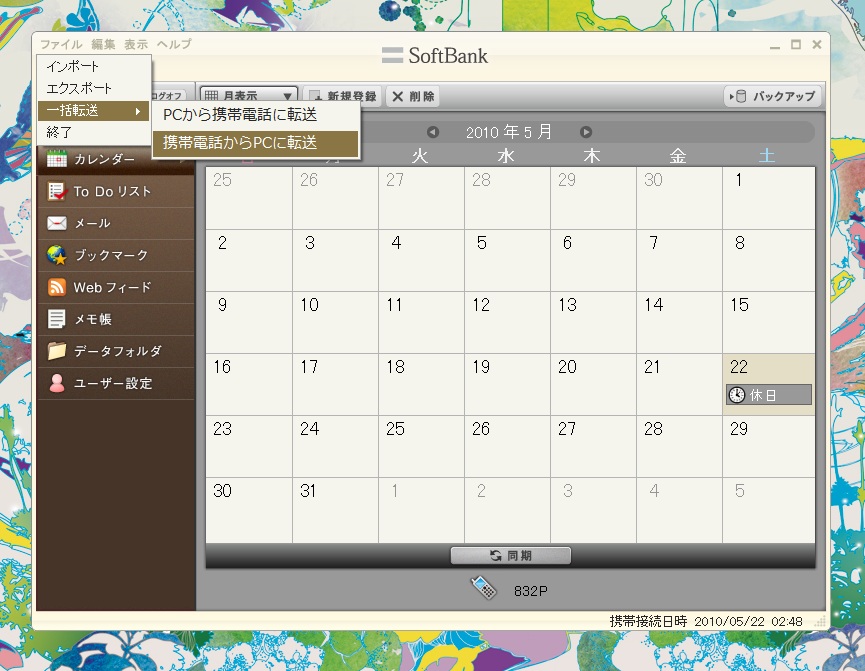This screenshot has height=671, width=865.
Task: Open the calendar icon in sidebar
Action: [57, 159]
